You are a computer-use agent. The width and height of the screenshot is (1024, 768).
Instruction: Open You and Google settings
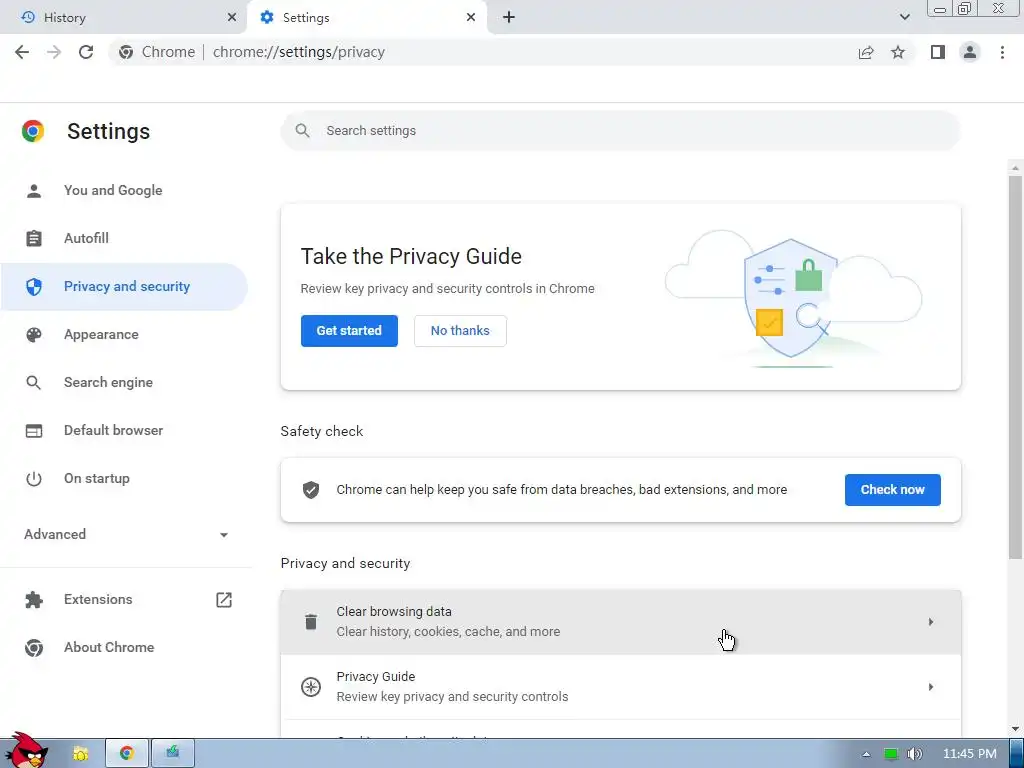(124, 191)
